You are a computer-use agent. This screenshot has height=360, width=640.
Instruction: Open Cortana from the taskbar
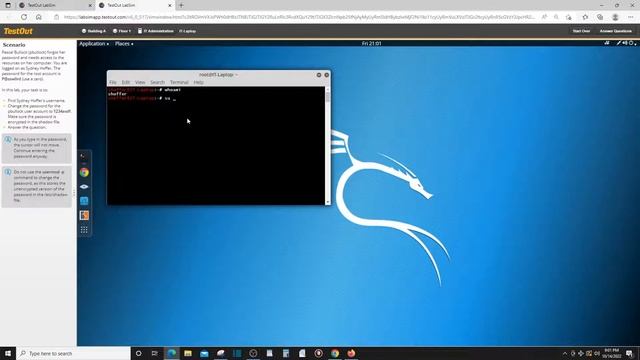click(x=138, y=353)
